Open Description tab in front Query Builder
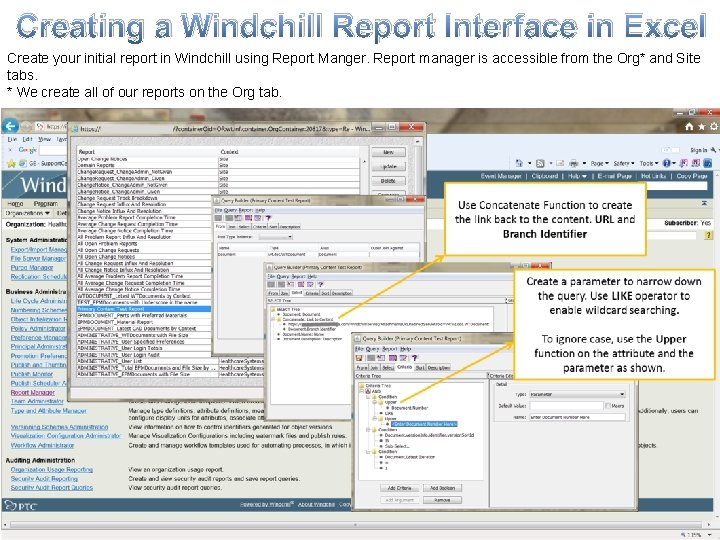The width and height of the screenshot is (720, 540). [439, 367]
